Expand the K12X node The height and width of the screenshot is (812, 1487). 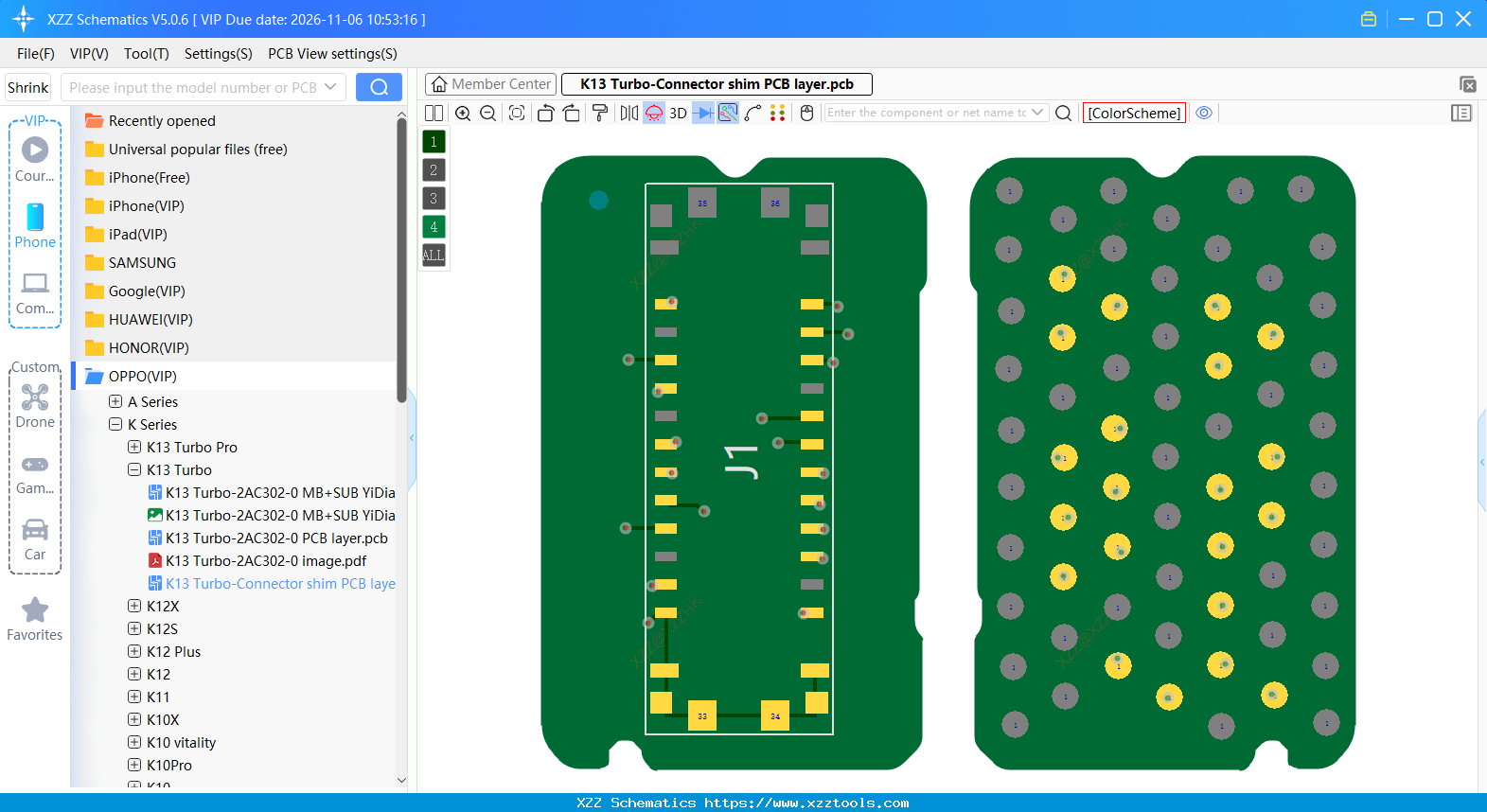pos(134,606)
